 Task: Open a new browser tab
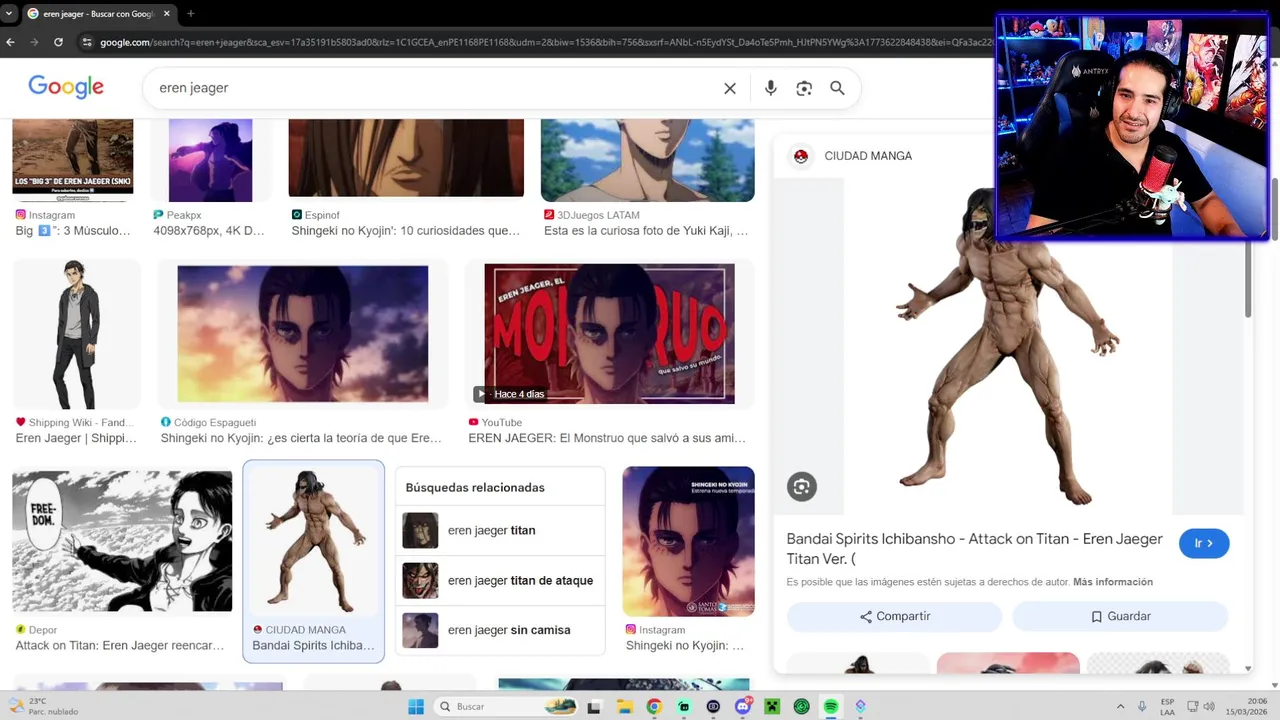tap(190, 13)
